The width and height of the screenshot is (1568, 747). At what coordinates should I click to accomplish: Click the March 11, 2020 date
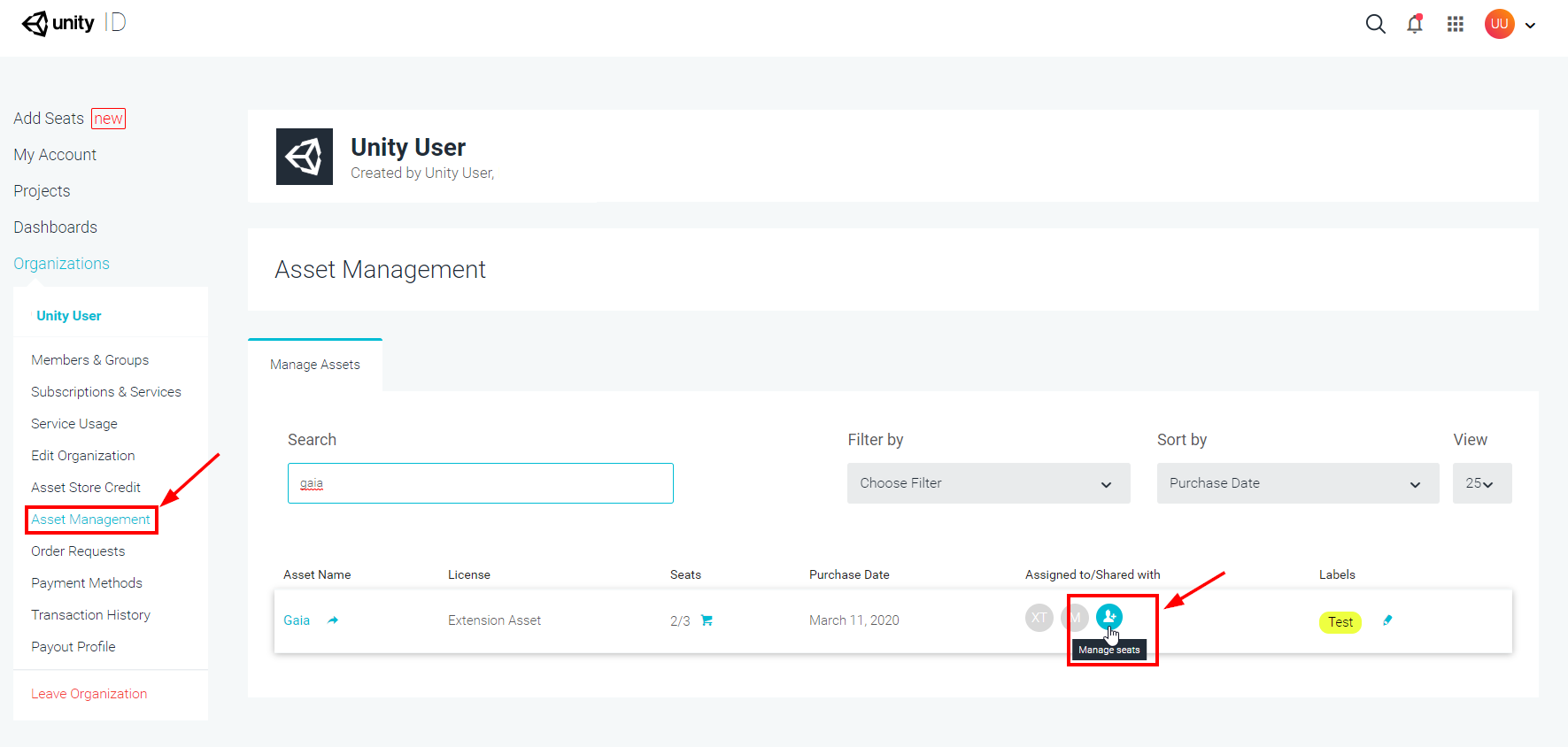click(x=854, y=620)
